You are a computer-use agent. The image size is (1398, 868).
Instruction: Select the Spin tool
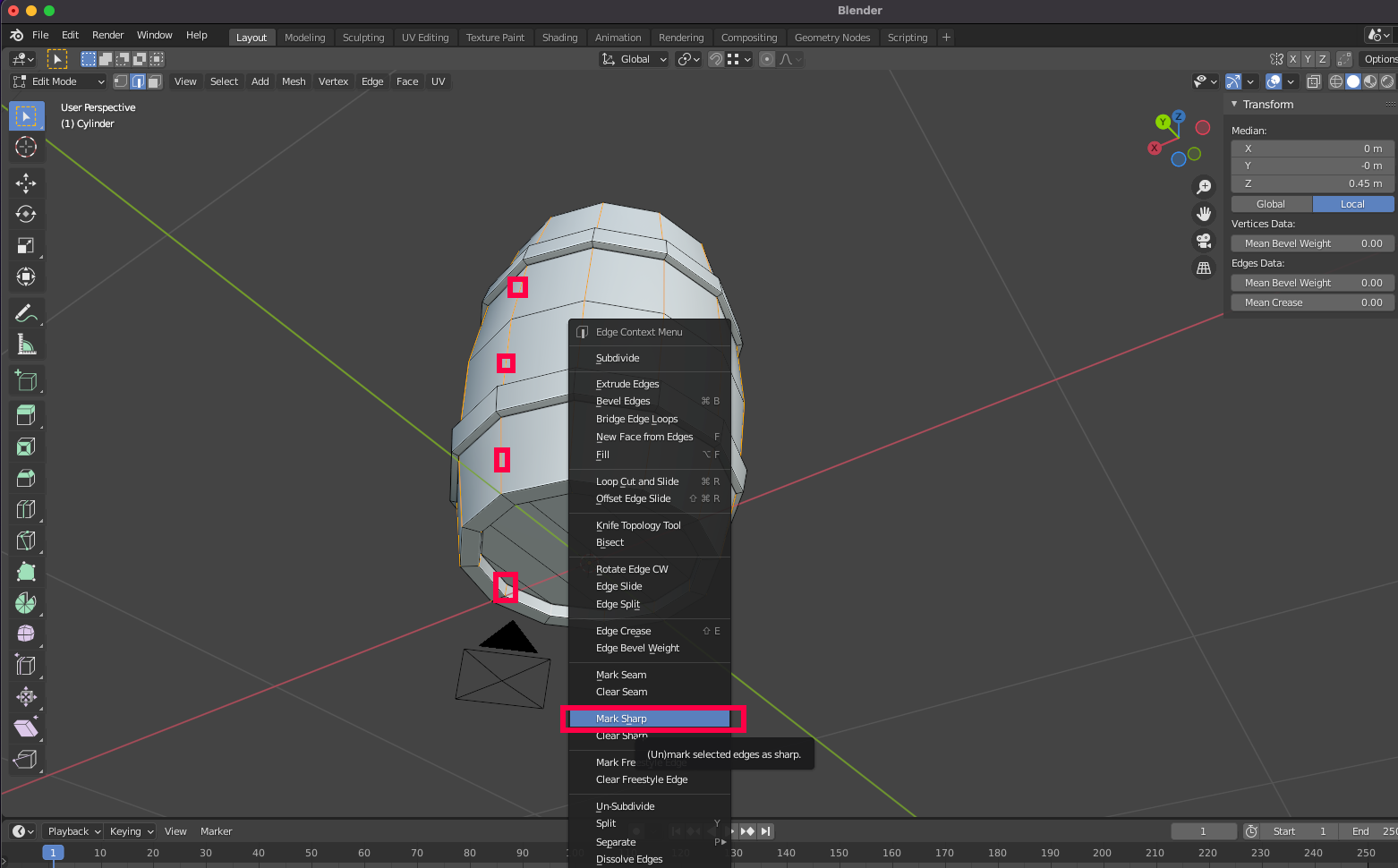[26, 603]
